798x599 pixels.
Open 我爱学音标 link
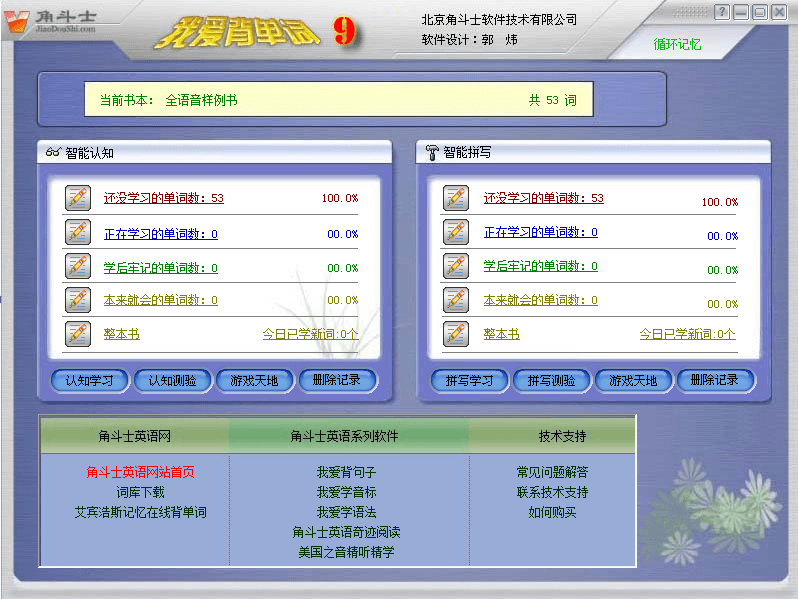346,492
